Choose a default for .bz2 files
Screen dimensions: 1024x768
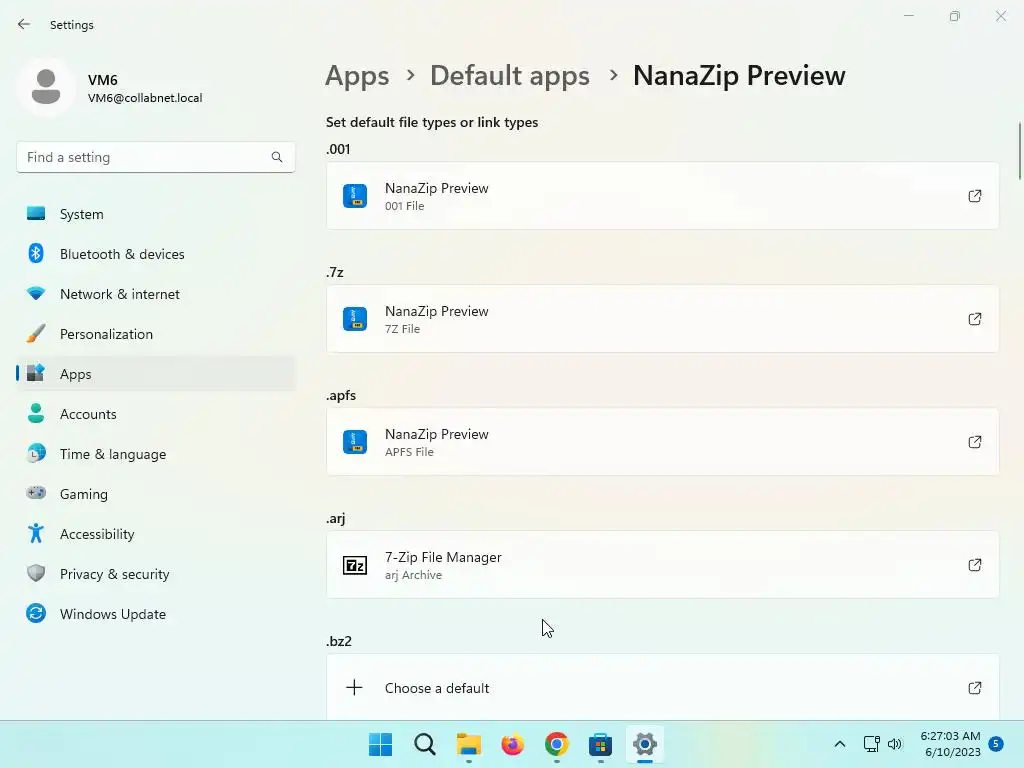[x=662, y=688]
